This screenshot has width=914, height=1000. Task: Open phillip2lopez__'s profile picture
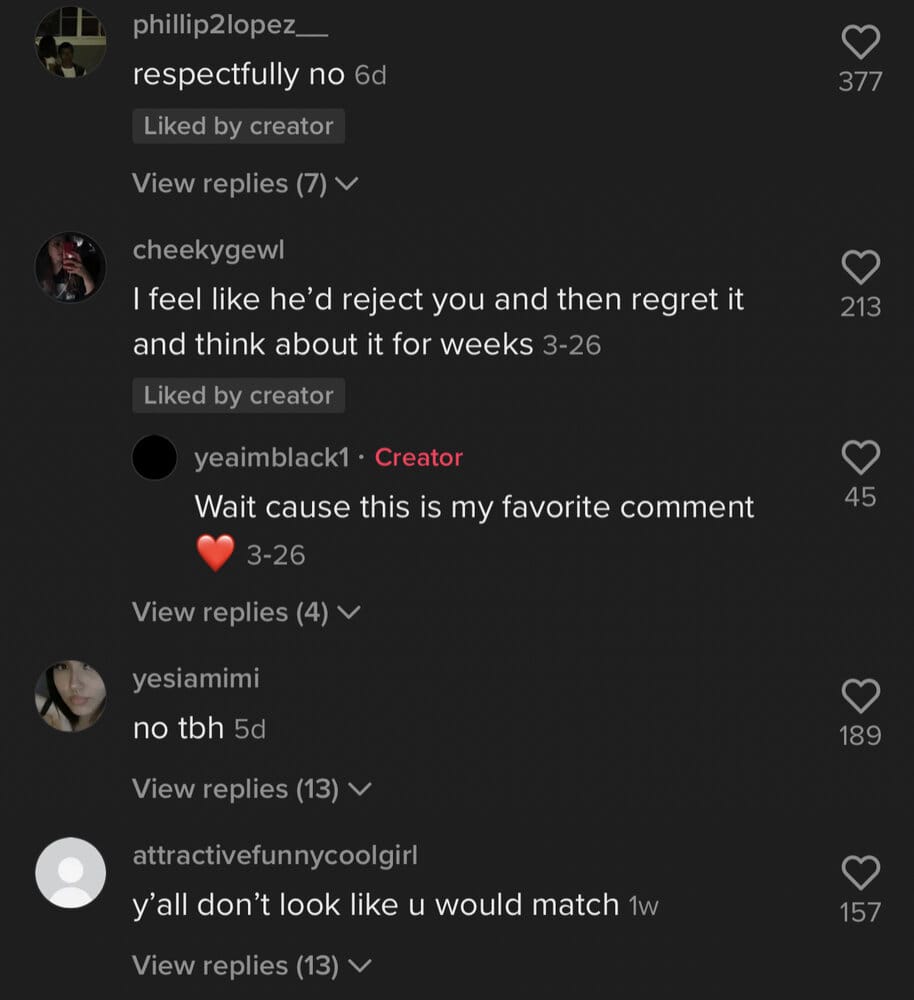tap(70, 42)
